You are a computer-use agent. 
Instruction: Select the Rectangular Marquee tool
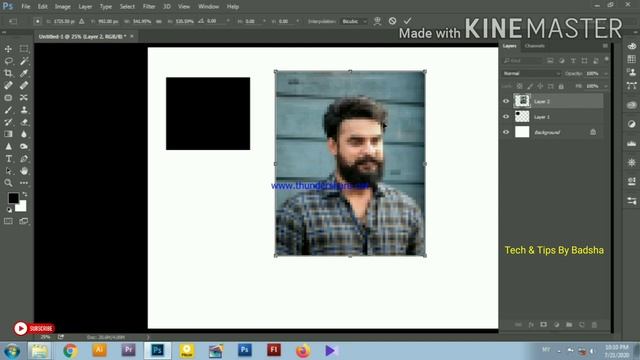pos(24,49)
